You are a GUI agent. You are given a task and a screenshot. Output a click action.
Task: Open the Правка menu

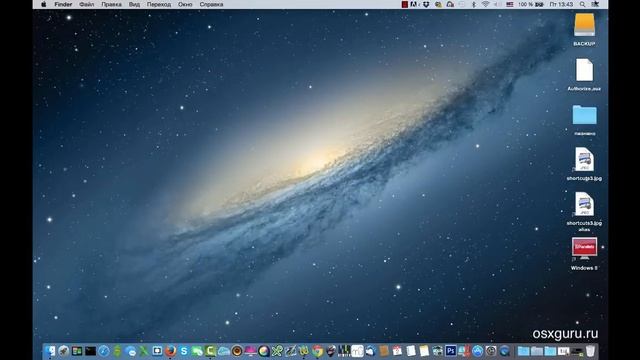(x=111, y=4)
